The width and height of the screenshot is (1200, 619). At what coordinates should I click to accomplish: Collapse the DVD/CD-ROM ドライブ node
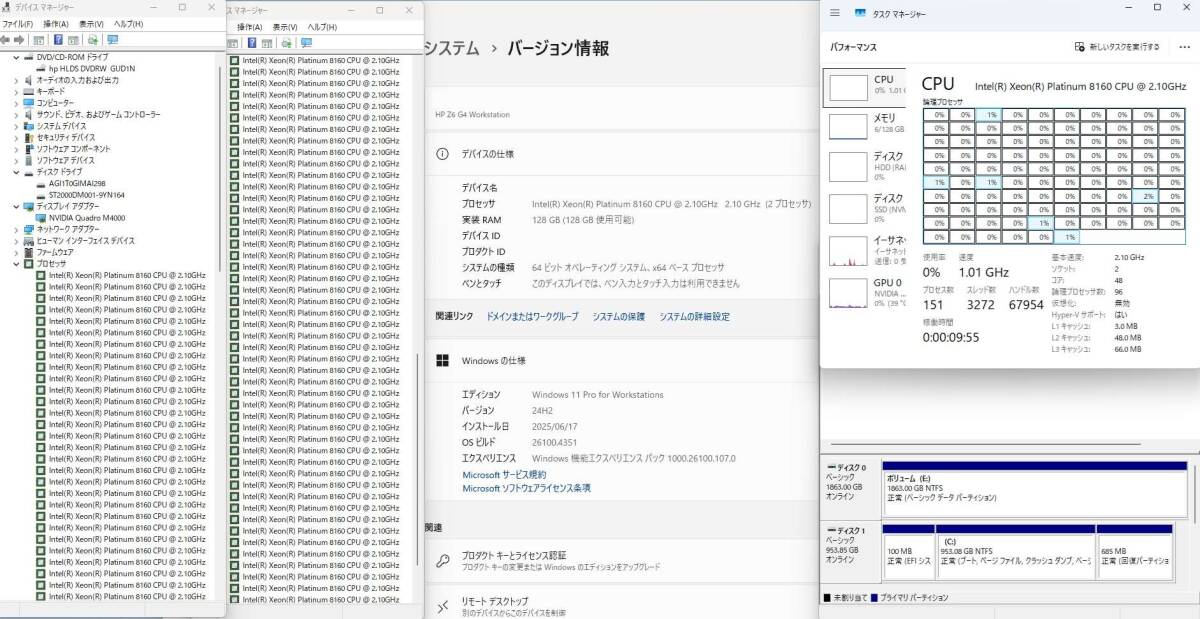click(x=15, y=57)
